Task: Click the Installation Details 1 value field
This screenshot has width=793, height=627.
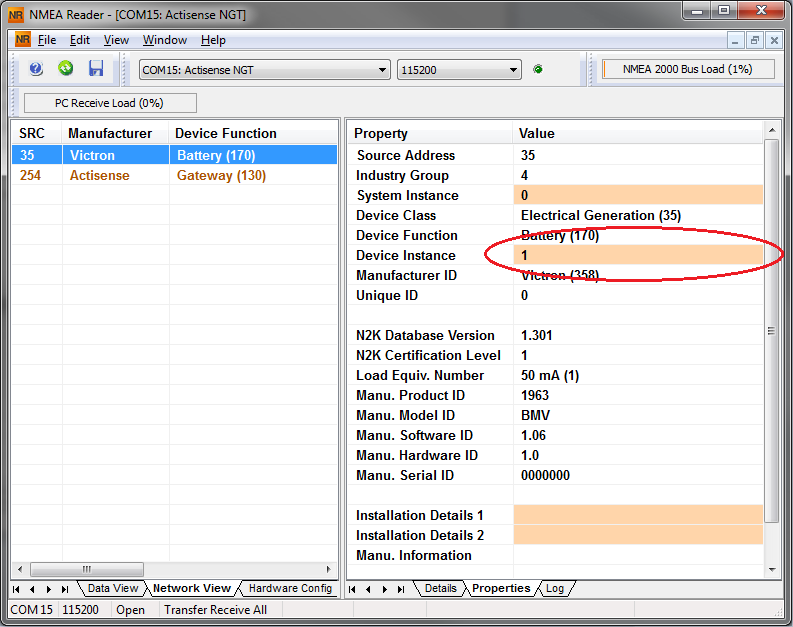Action: coord(637,515)
